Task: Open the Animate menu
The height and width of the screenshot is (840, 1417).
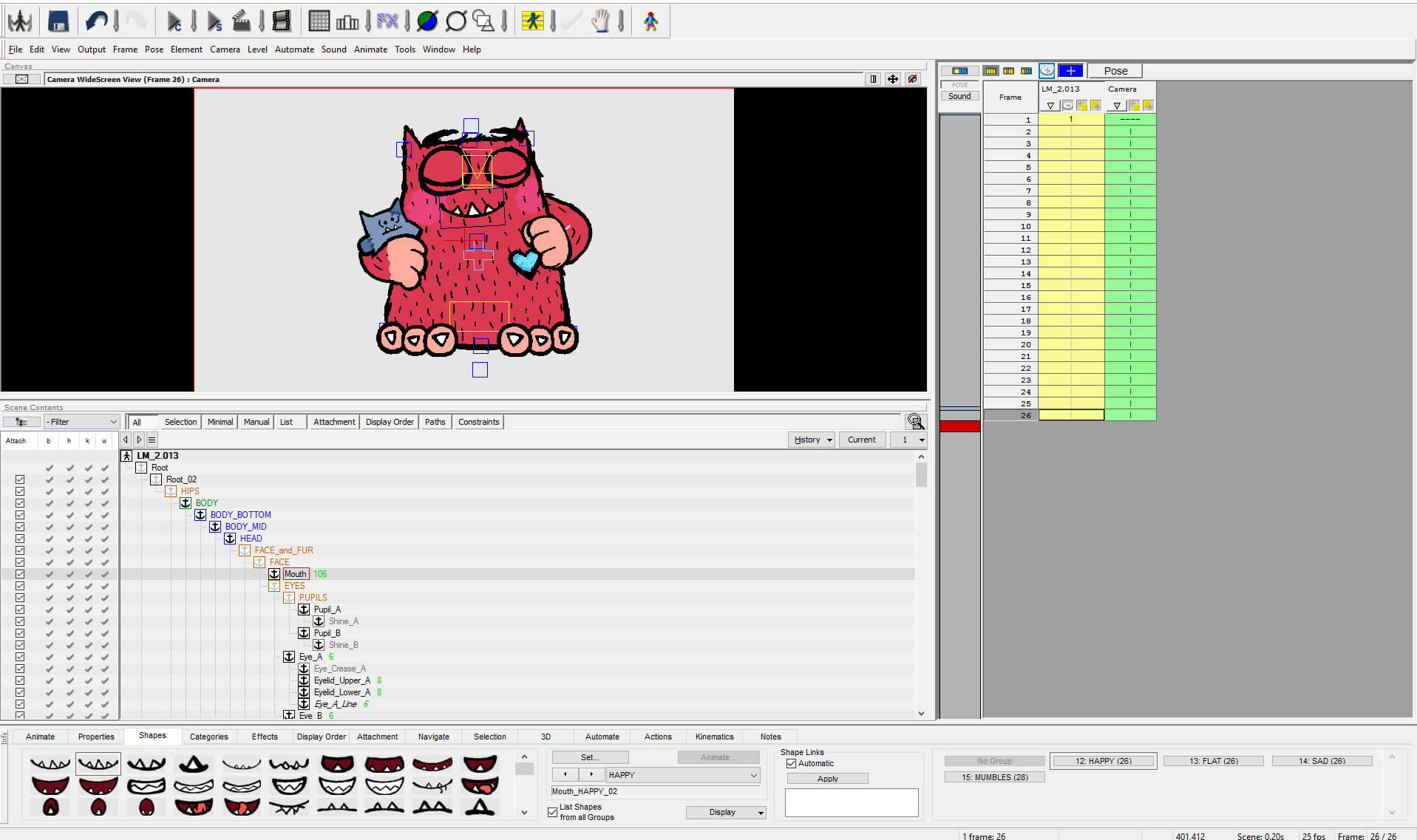Action: [370, 49]
